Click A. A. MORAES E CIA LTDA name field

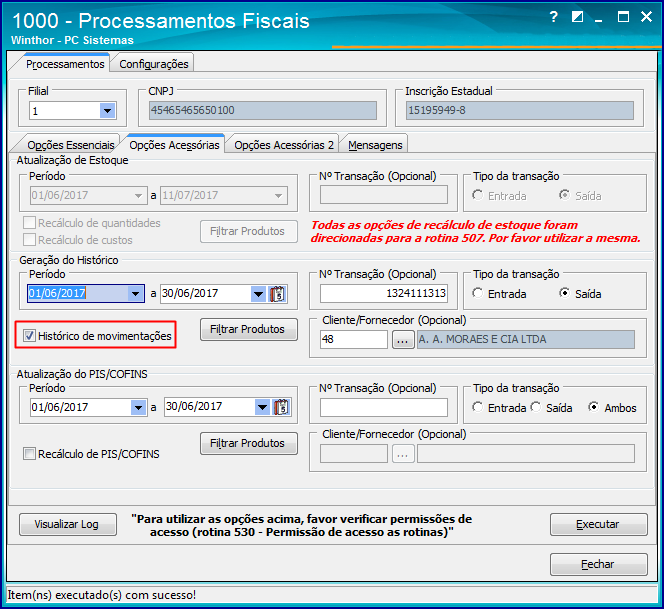click(x=526, y=339)
